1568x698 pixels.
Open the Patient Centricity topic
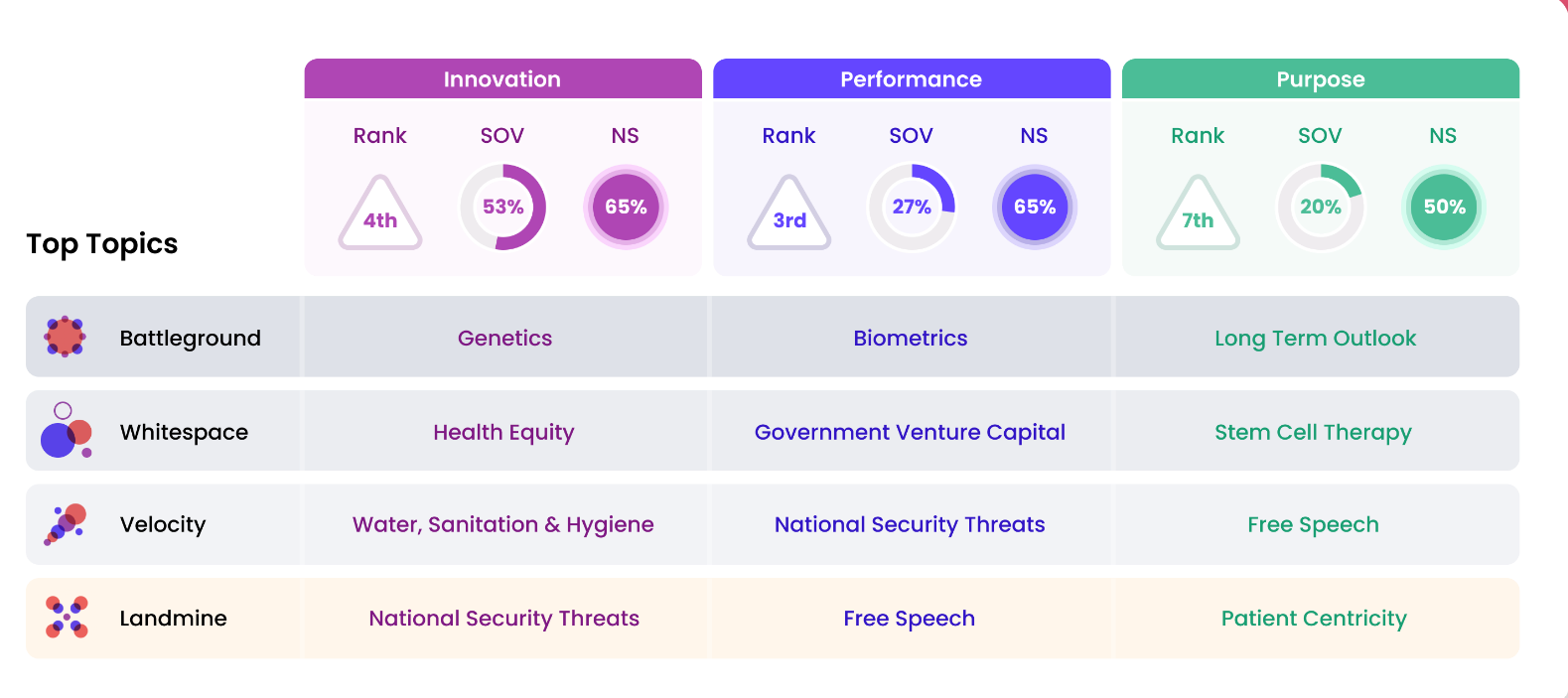point(1314,619)
